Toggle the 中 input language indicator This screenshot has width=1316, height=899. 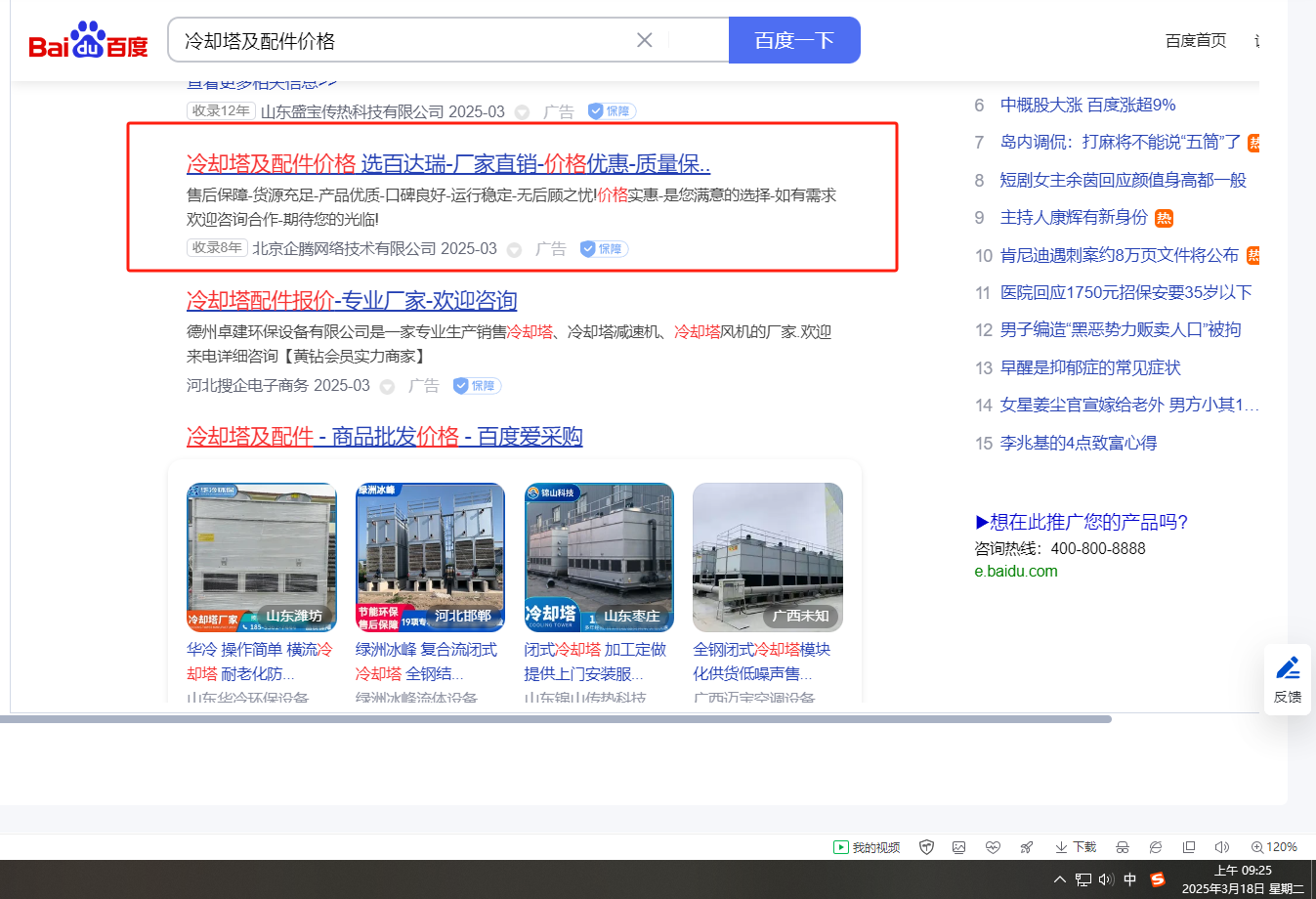pos(1130,879)
